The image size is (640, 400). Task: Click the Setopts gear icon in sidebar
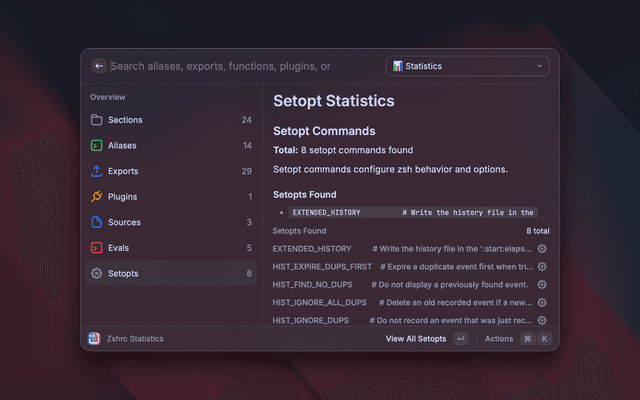coord(97,273)
